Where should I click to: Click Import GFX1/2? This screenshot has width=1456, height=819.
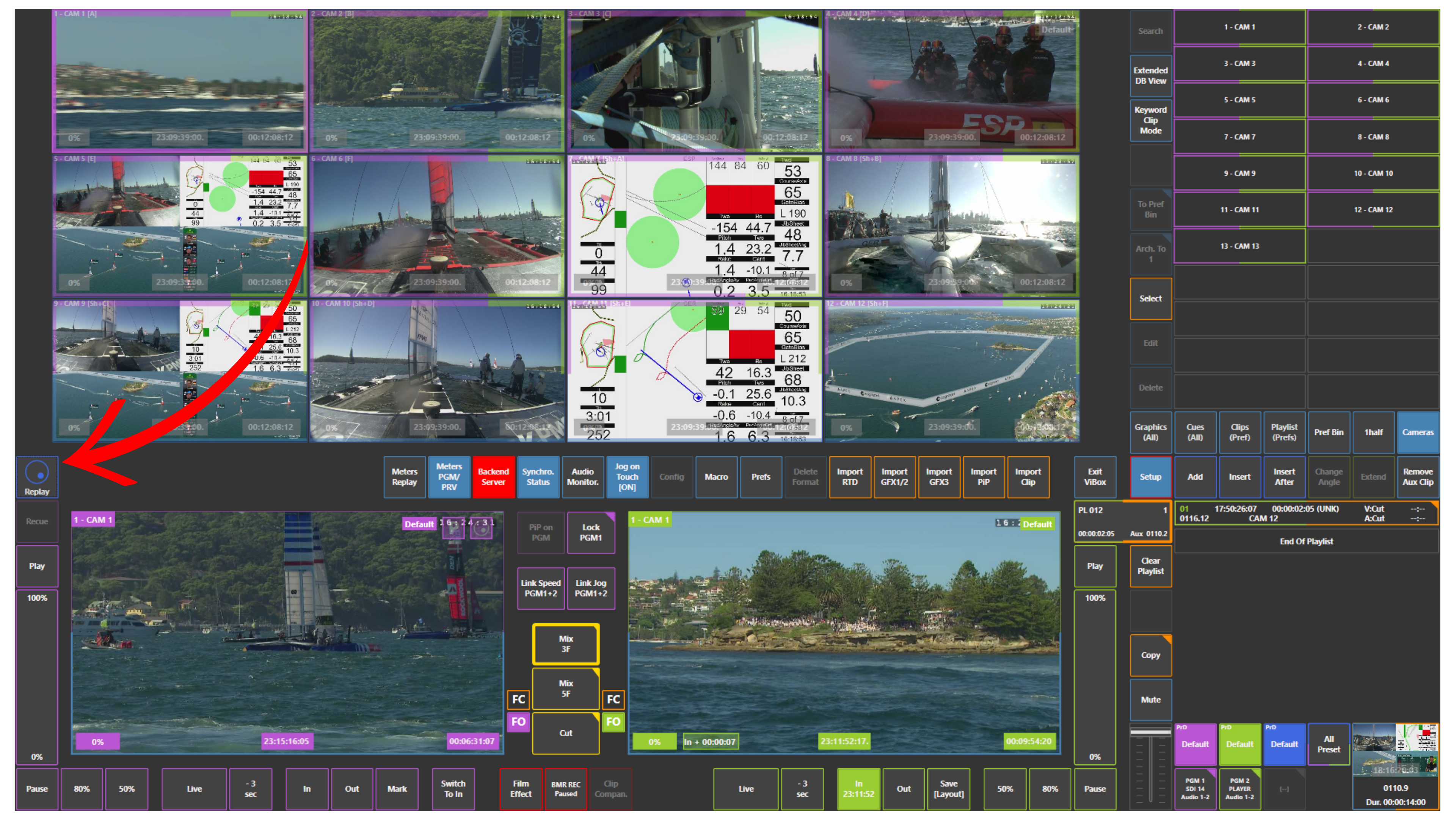coord(894,477)
